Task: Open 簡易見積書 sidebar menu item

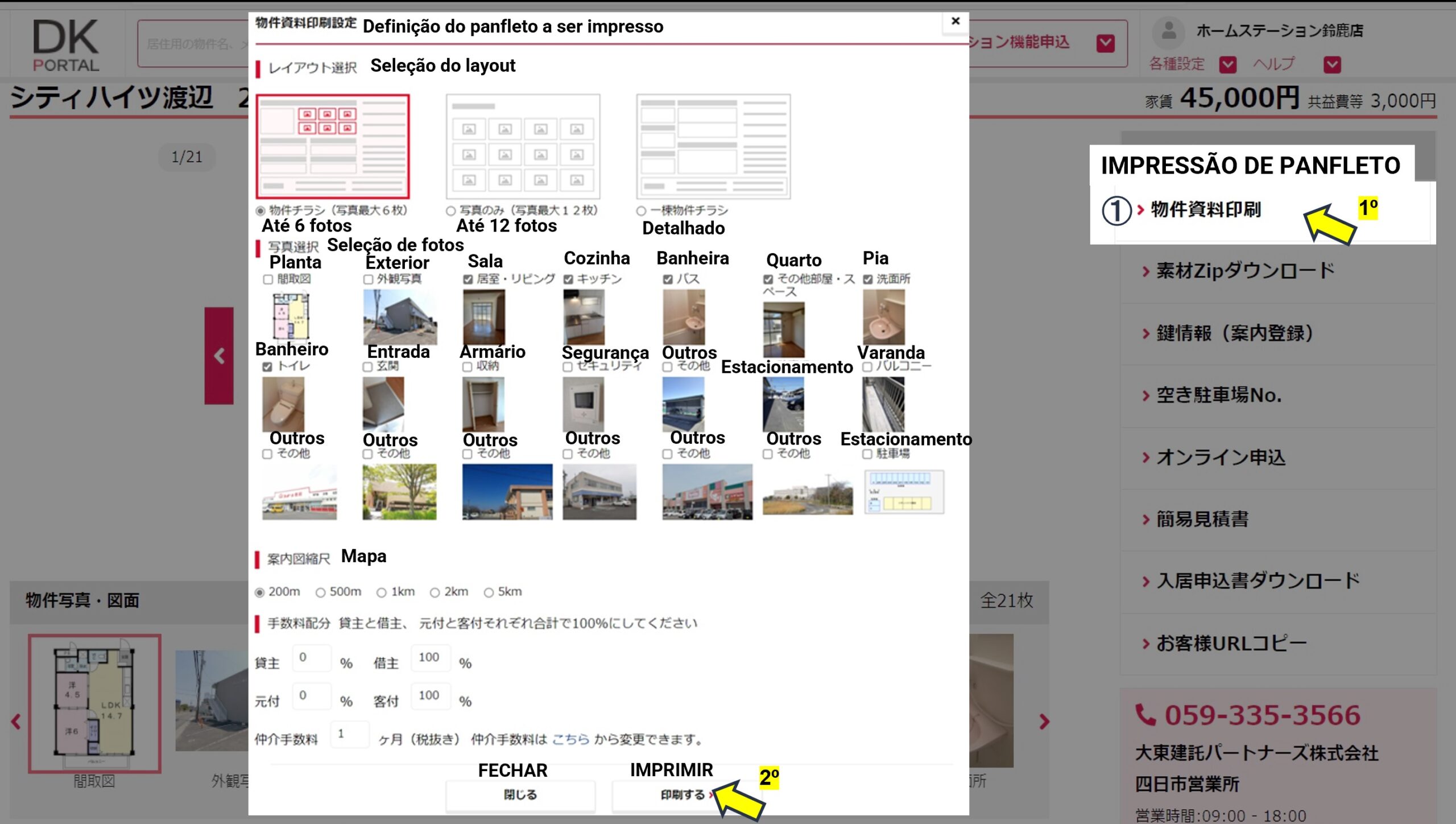Action: 1202,519
